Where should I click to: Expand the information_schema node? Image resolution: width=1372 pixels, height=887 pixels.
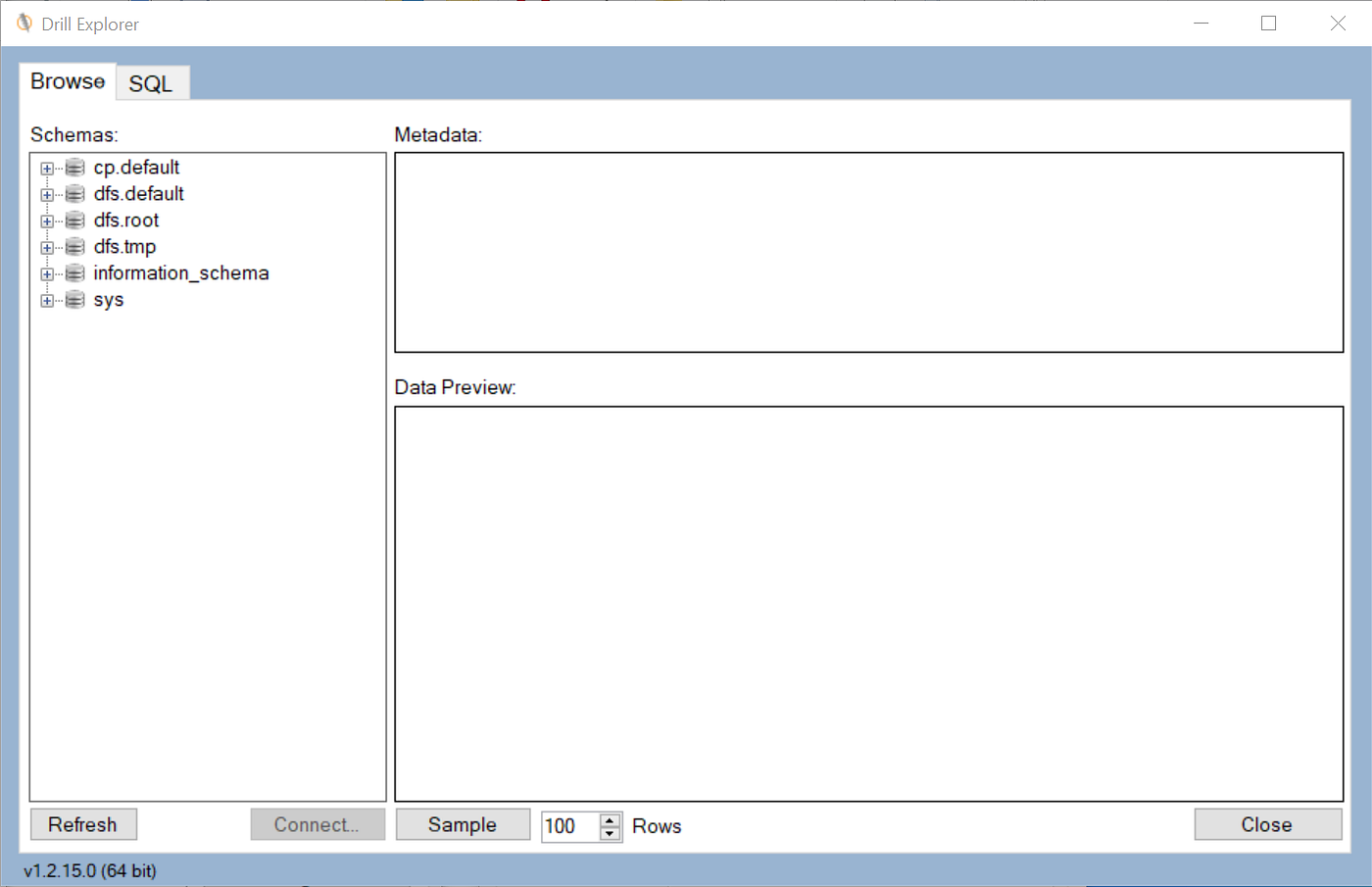[x=46, y=272]
